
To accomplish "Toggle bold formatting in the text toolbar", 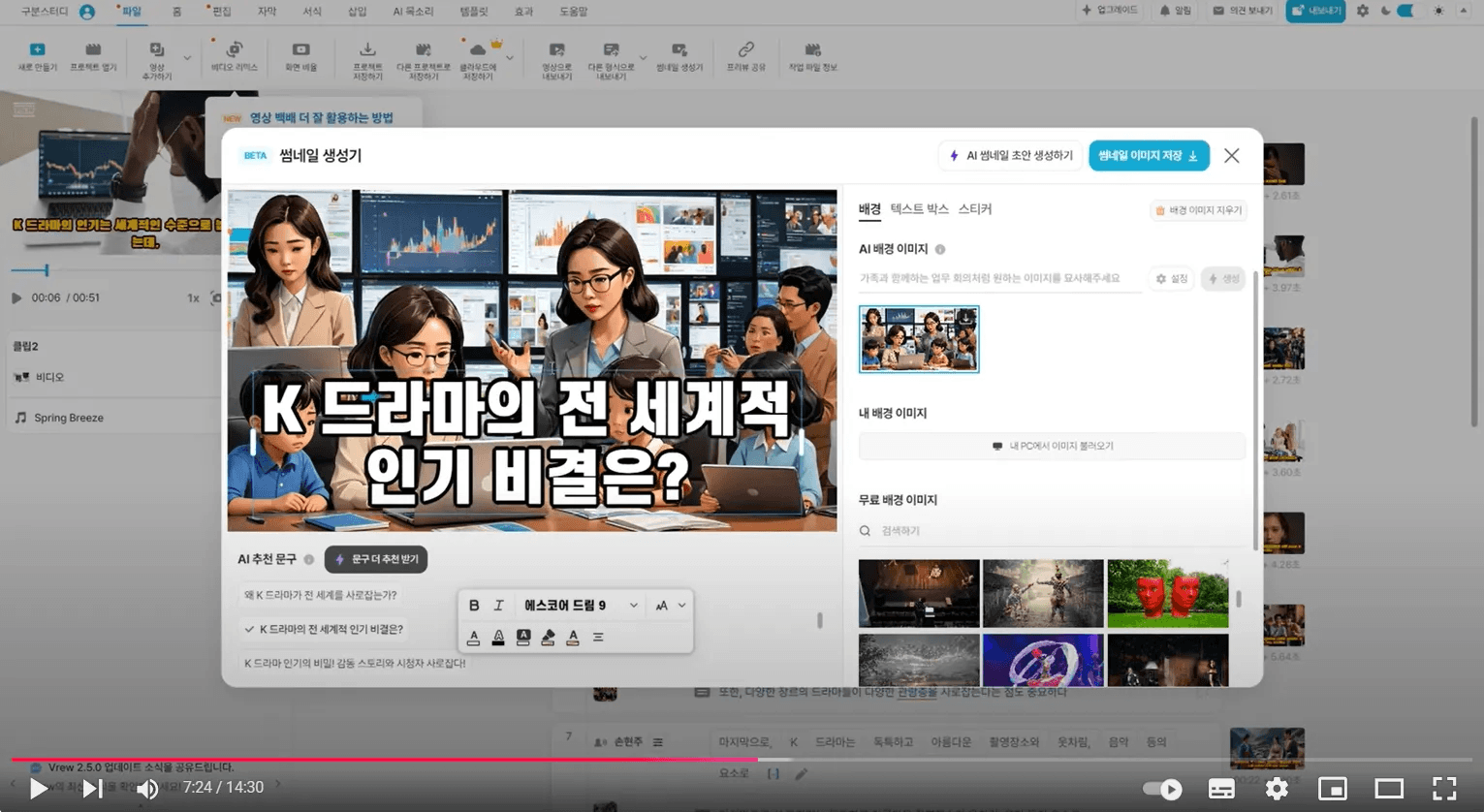I will [x=473, y=605].
